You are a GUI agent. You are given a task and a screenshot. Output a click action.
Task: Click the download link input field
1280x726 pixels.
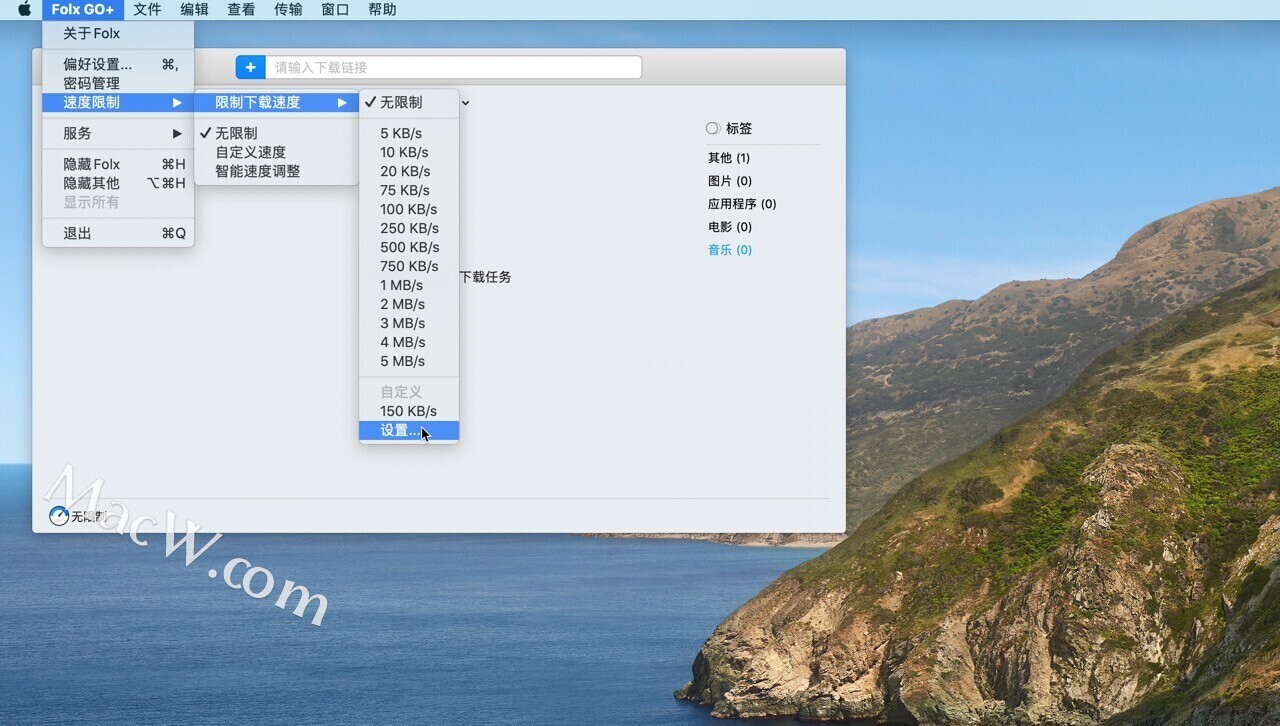click(453, 67)
